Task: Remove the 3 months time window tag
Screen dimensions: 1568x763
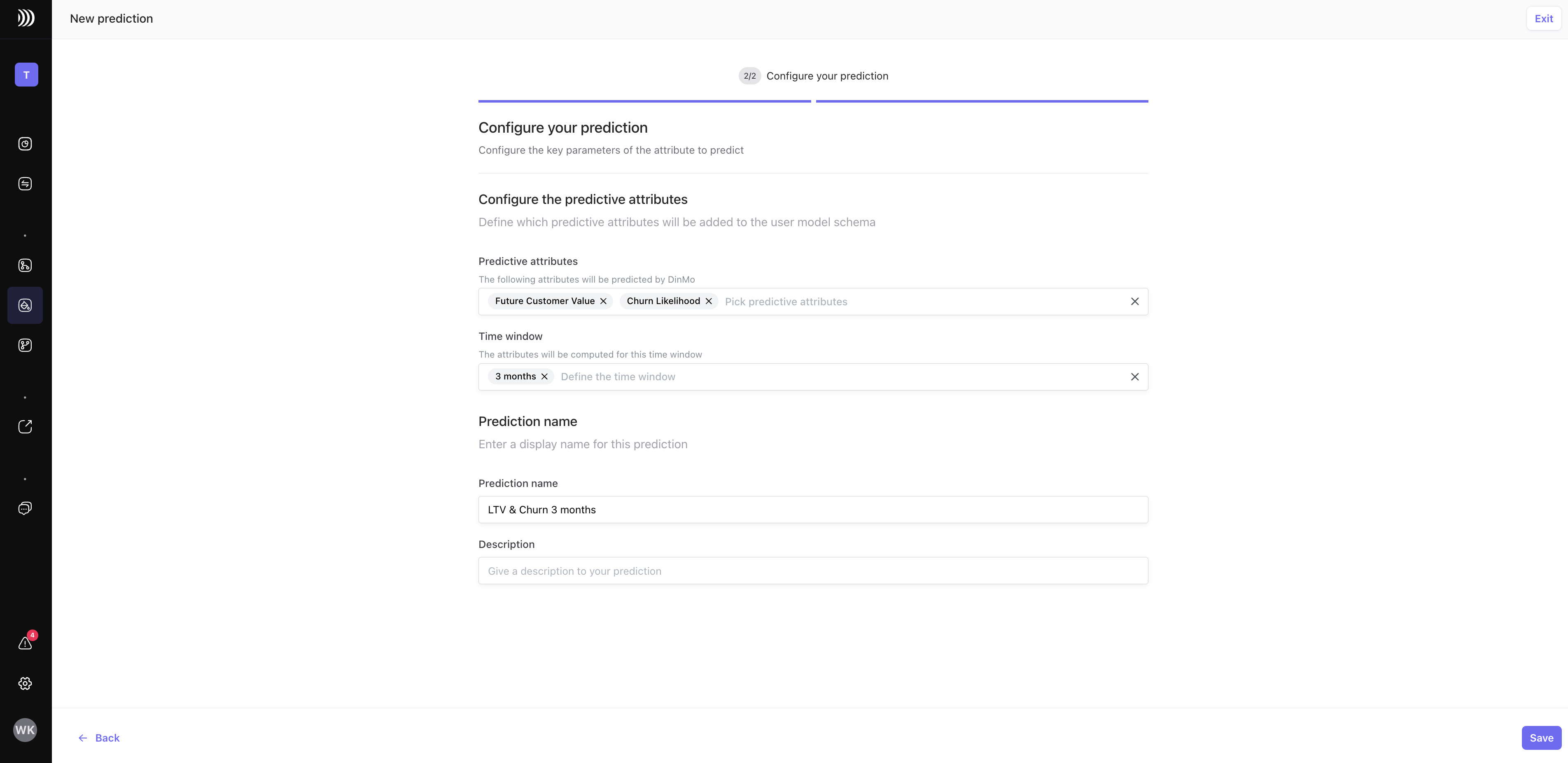Action: pos(545,377)
